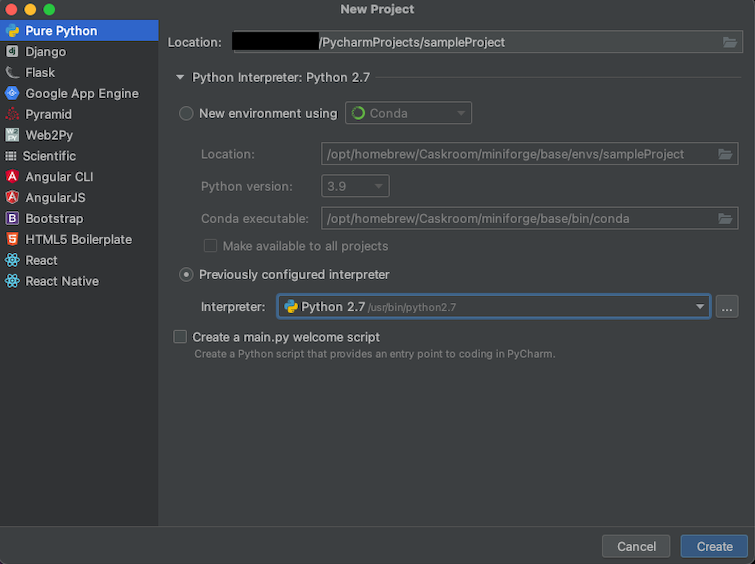755x564 pixels.
Task: Select the Django project type icon
Action: pyautogui.click(x=12, y=52)
